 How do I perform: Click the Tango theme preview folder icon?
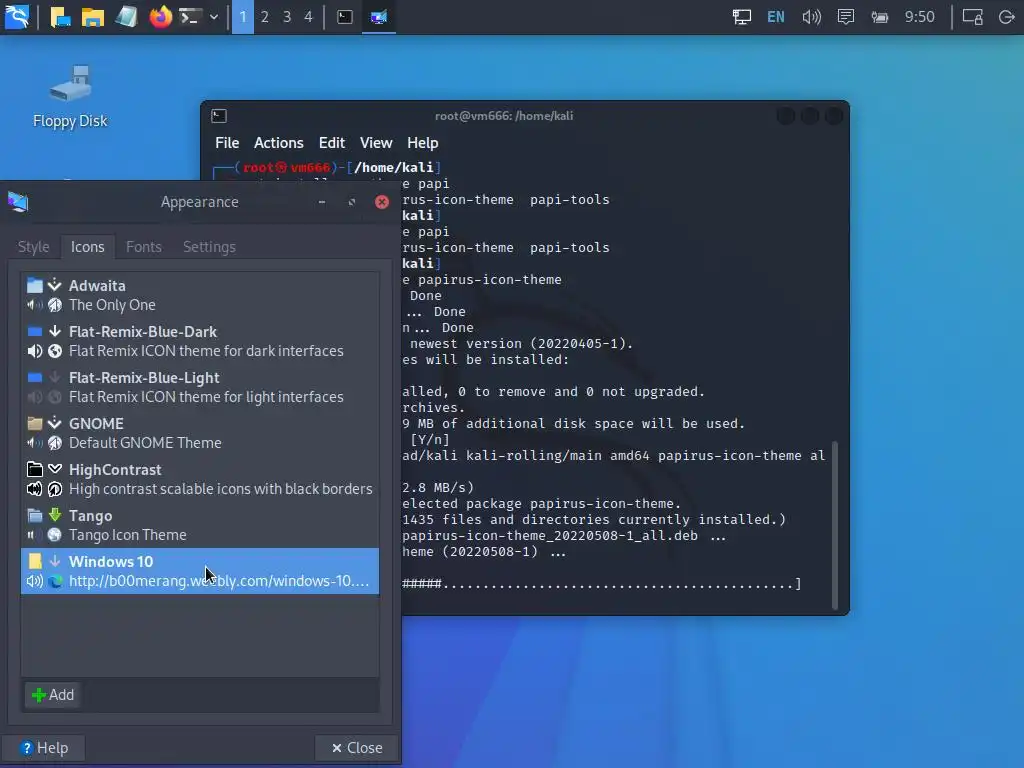[x=35, y=516]
